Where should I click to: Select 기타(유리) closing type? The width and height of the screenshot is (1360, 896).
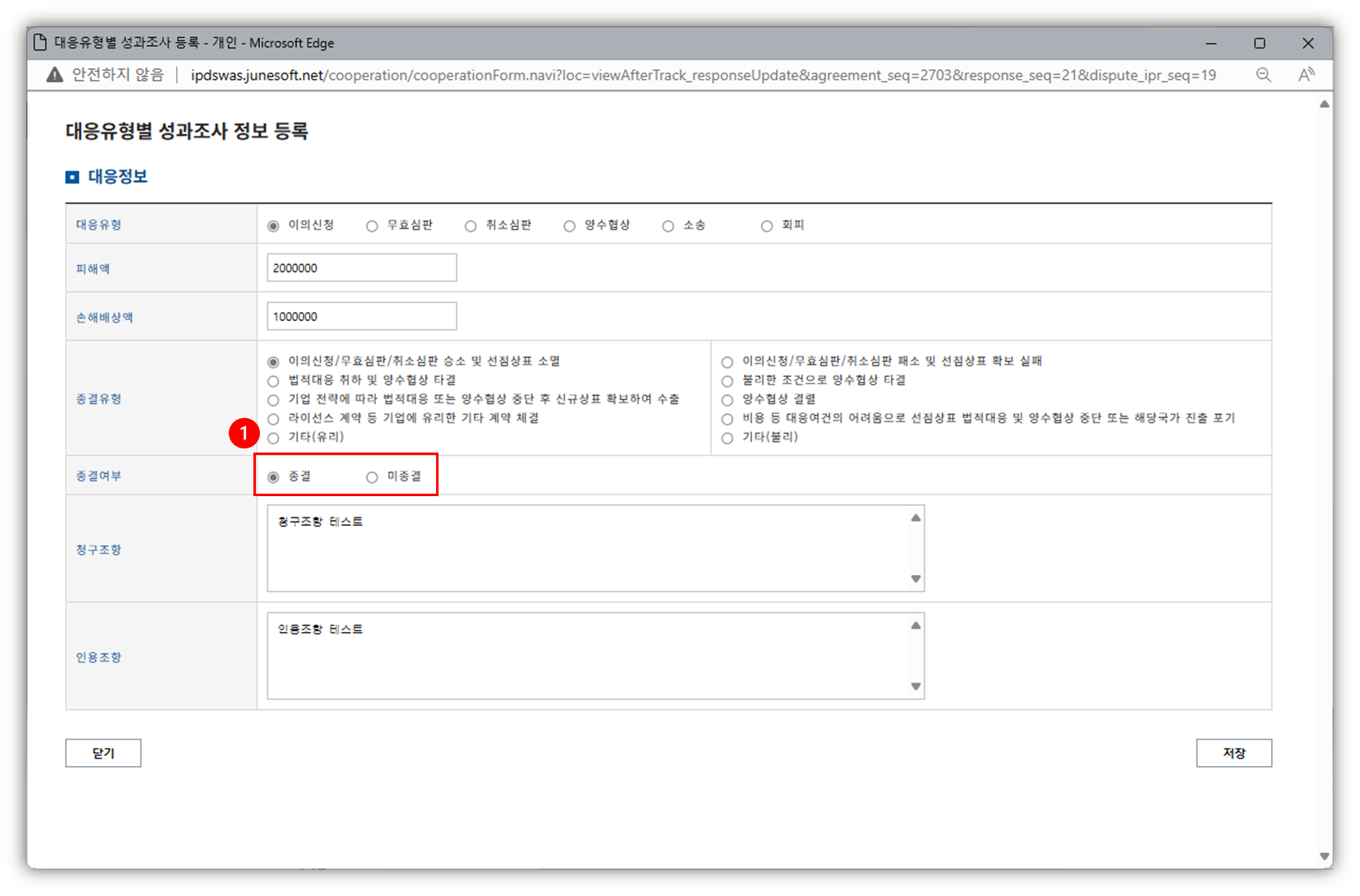(273, 438)
